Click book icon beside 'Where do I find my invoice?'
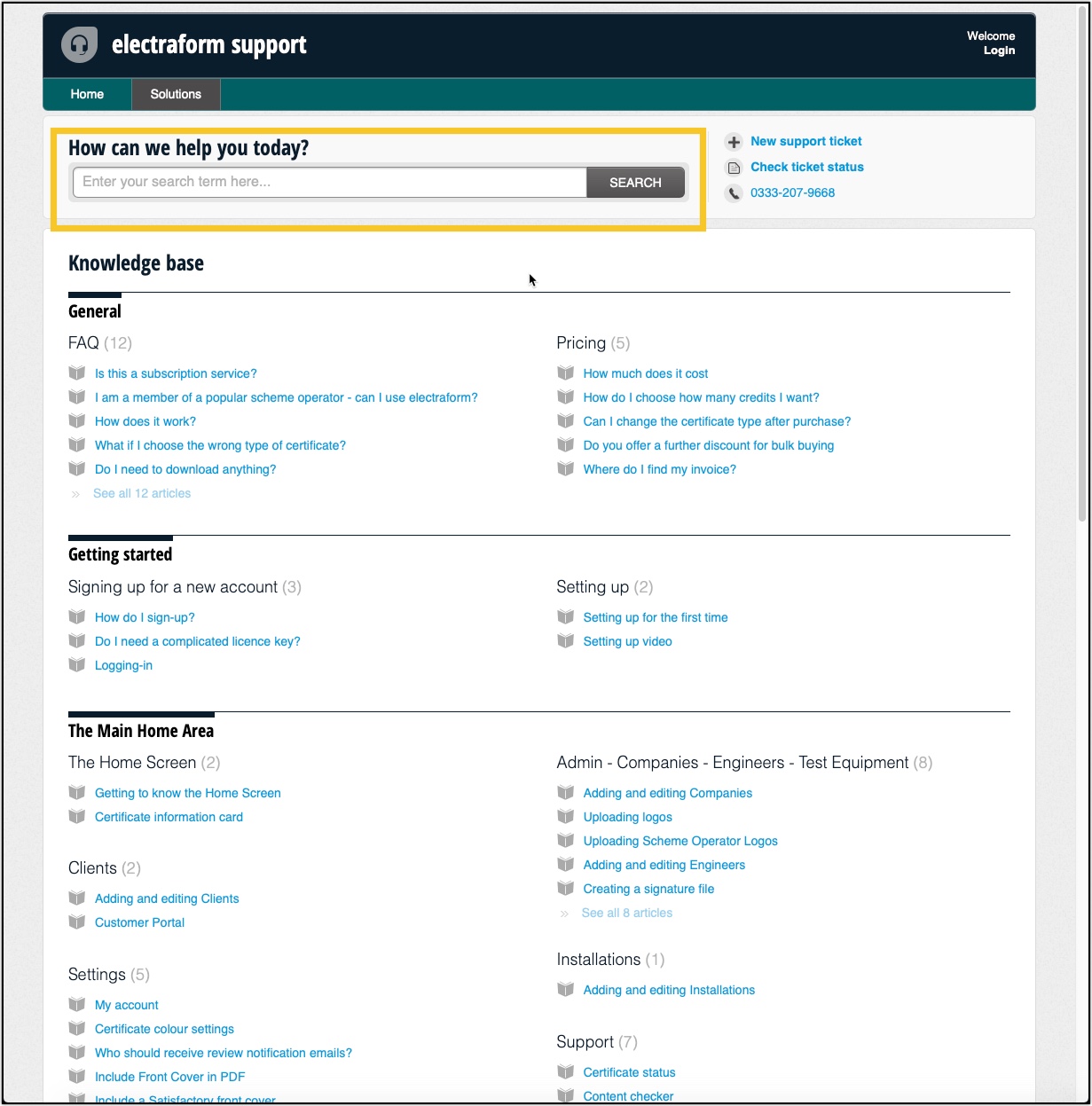Viewport: 1092px width, 1106px height. 565,468
